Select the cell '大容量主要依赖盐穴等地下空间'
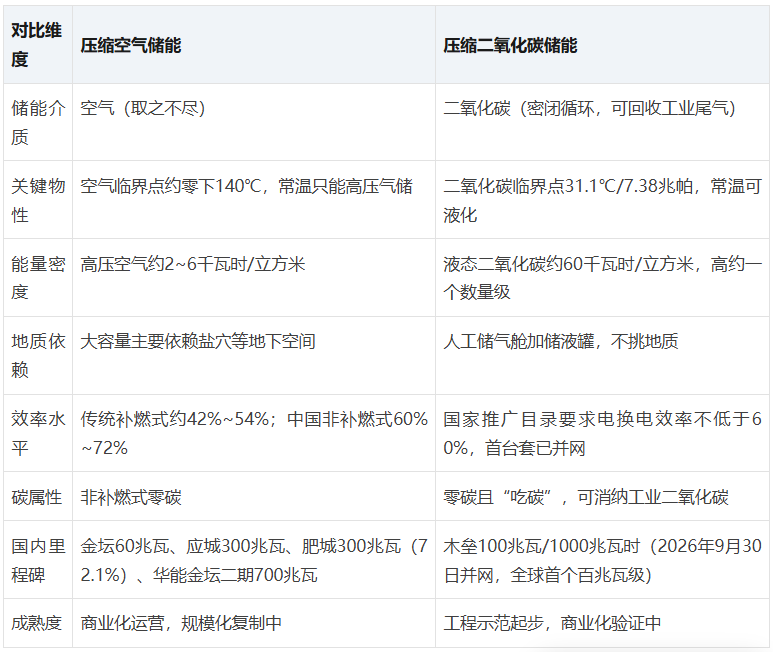The height and width of the screenshot is (652, 773). [x=254, y=355]
